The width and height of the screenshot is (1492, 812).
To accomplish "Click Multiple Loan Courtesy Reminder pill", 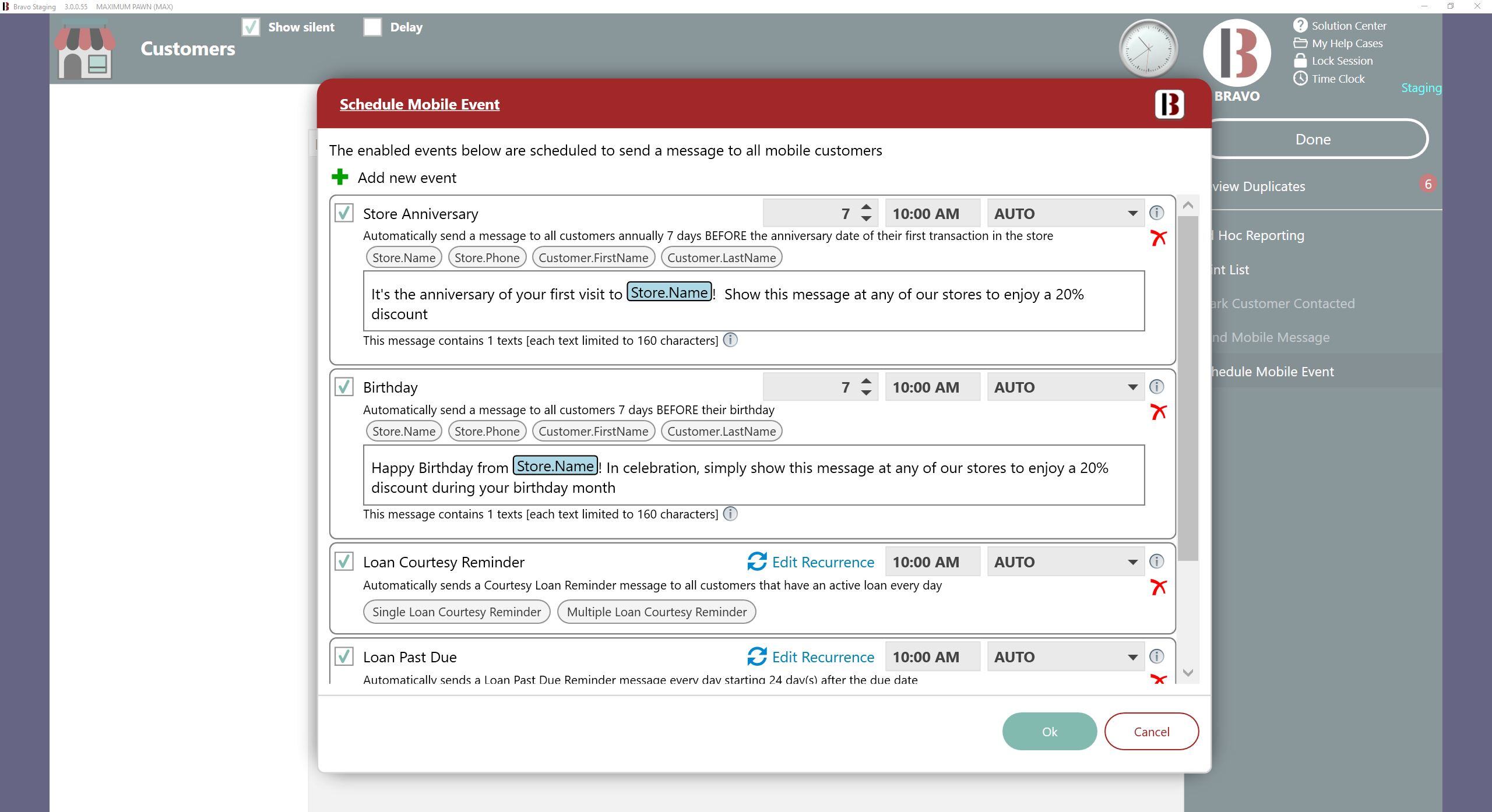I will [x=656, y=612].
